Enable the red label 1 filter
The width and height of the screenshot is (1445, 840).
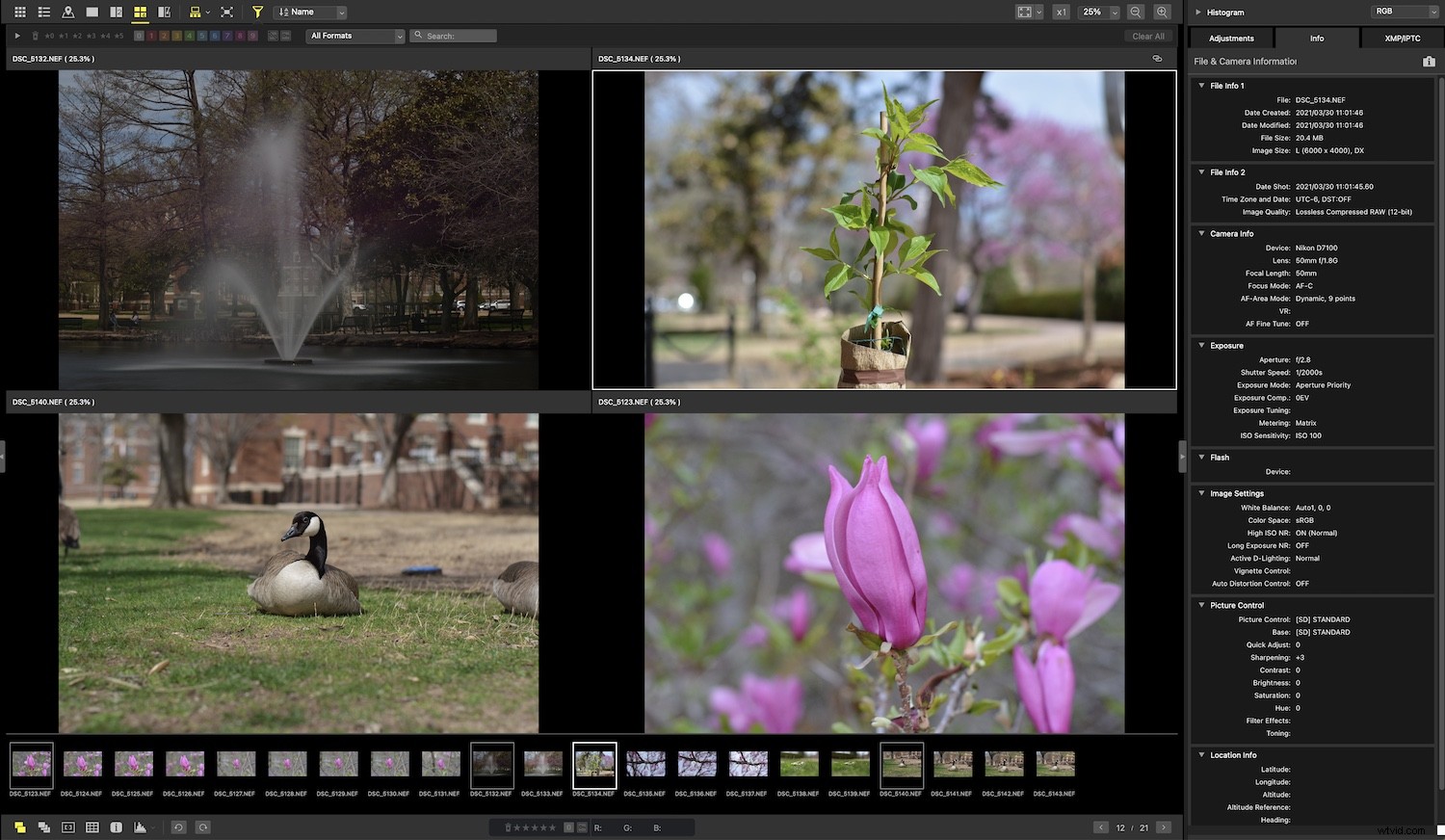pos(150,36)
